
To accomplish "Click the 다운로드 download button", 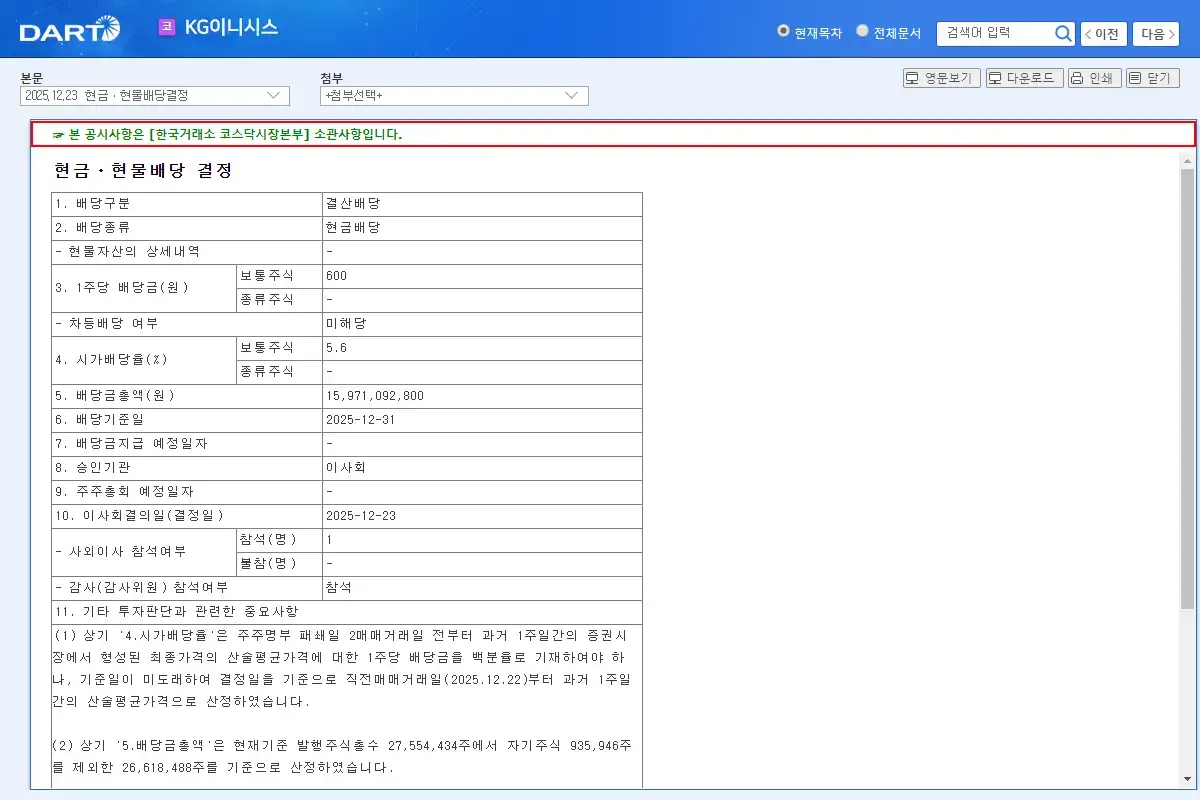I will [x=1024, y=78].
